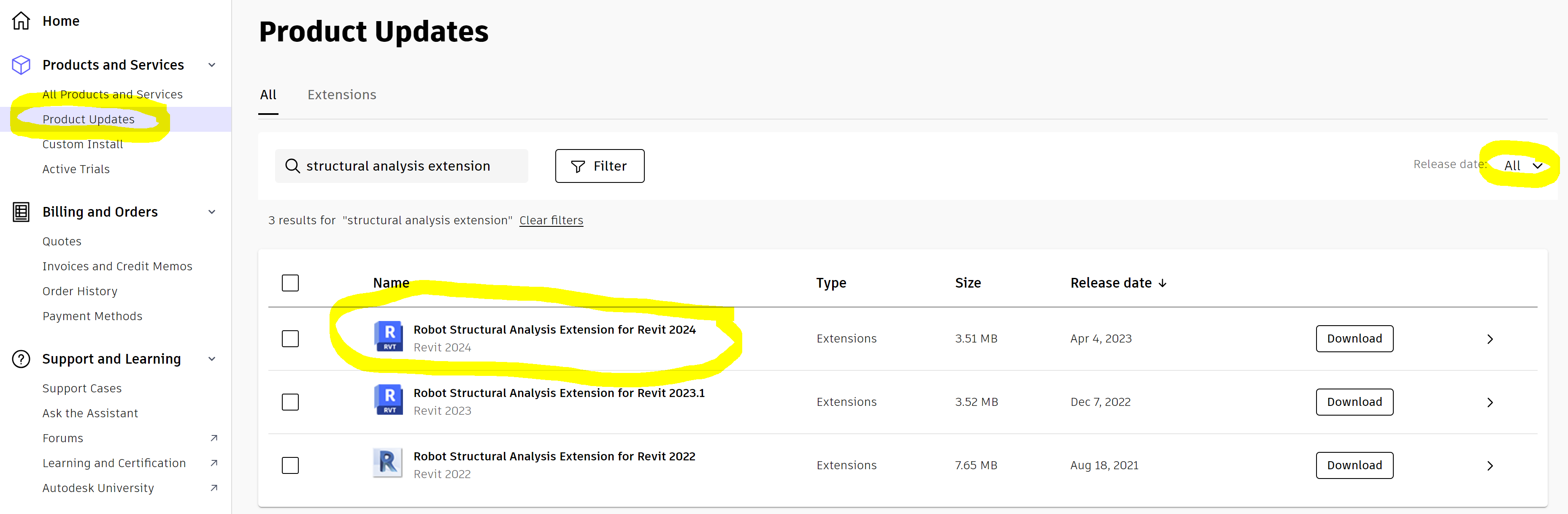The height and width of the screenshot is (514, 1568).
Task: Click the Home icon in the sidebar
Action: click(x=20, y=20)
